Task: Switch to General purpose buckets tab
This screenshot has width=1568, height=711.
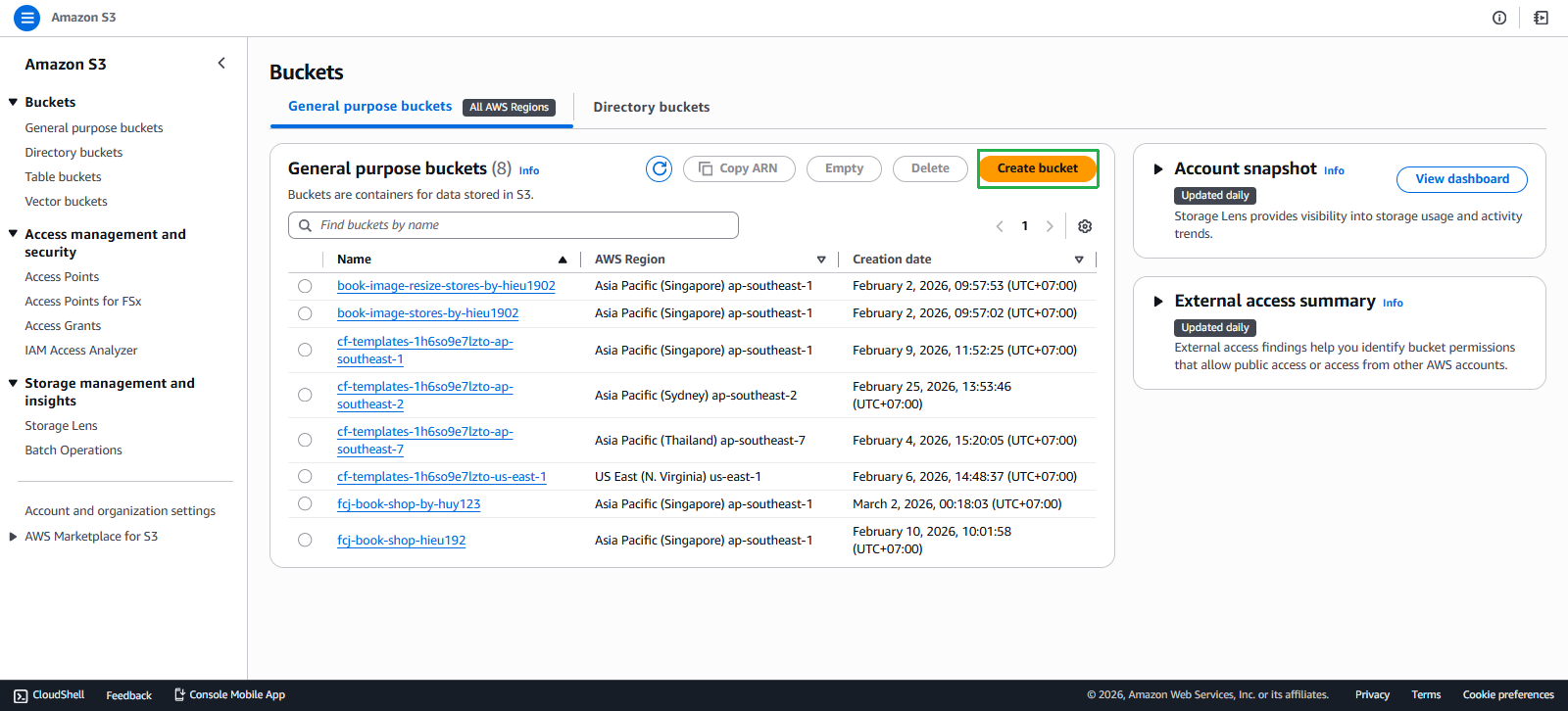Action: (370, 107)
